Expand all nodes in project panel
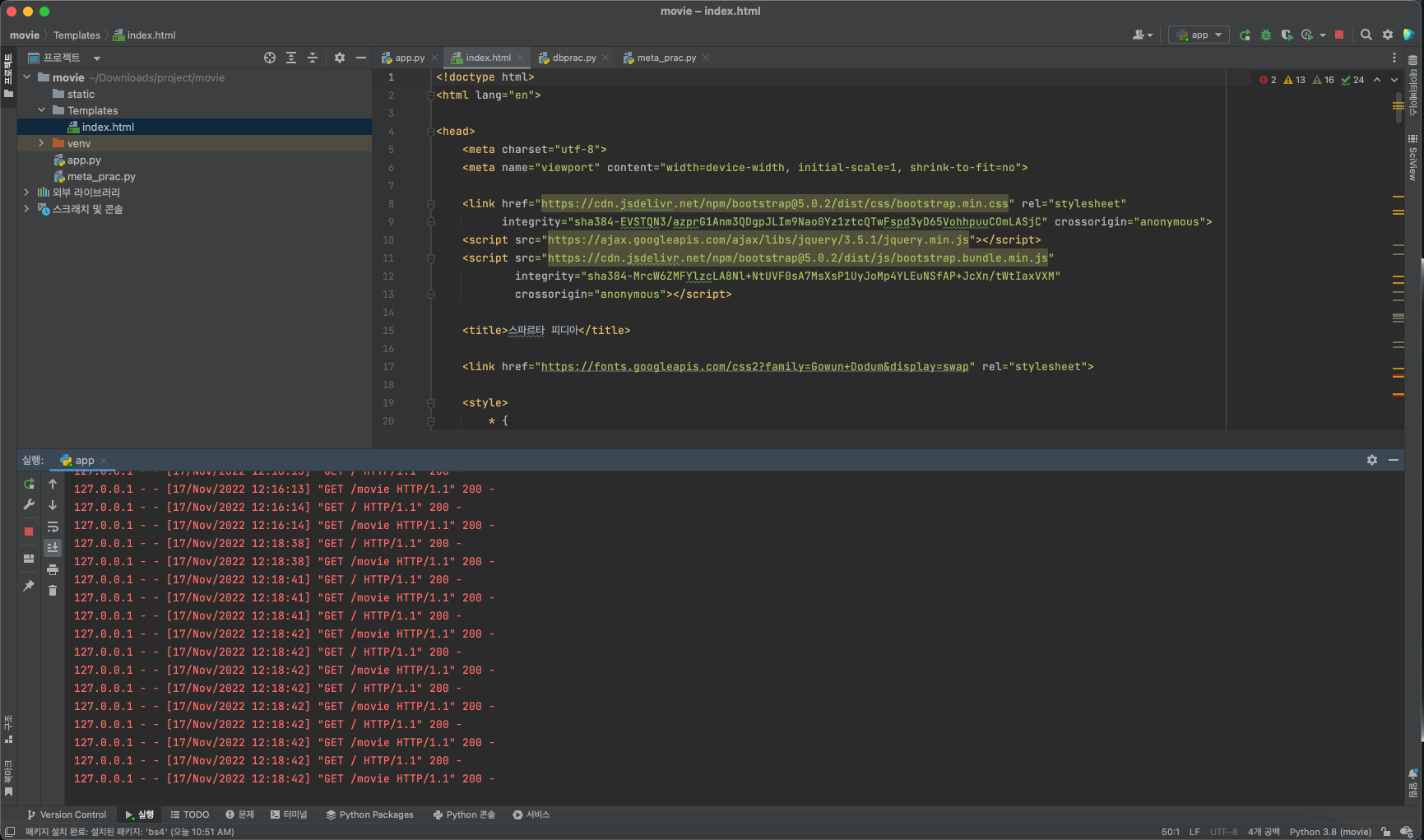1424x840 pixels. coord(291,58)
